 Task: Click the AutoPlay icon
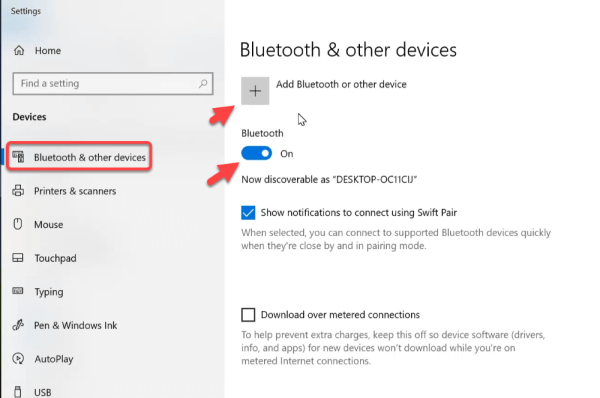[x=18, y=359]
